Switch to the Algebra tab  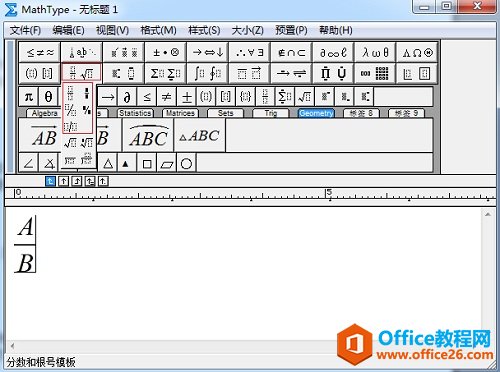[44, 113]
